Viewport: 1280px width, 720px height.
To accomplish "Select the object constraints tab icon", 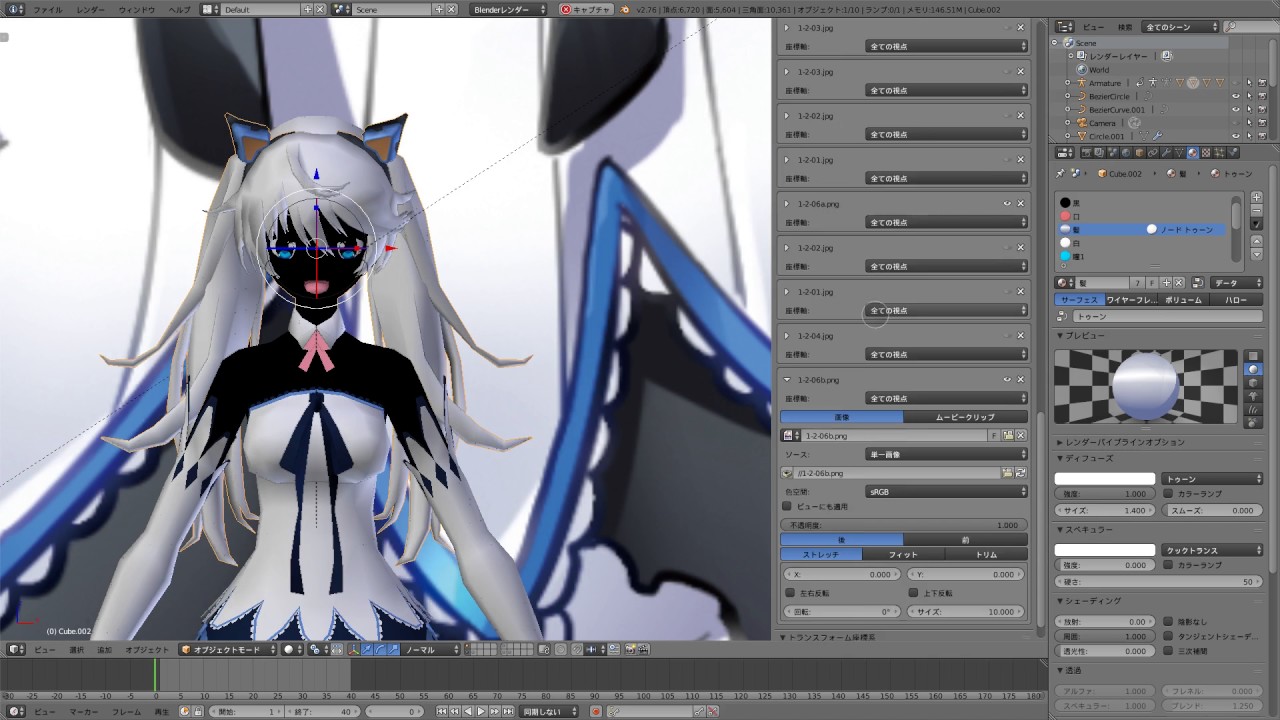I will point(1153,152).
